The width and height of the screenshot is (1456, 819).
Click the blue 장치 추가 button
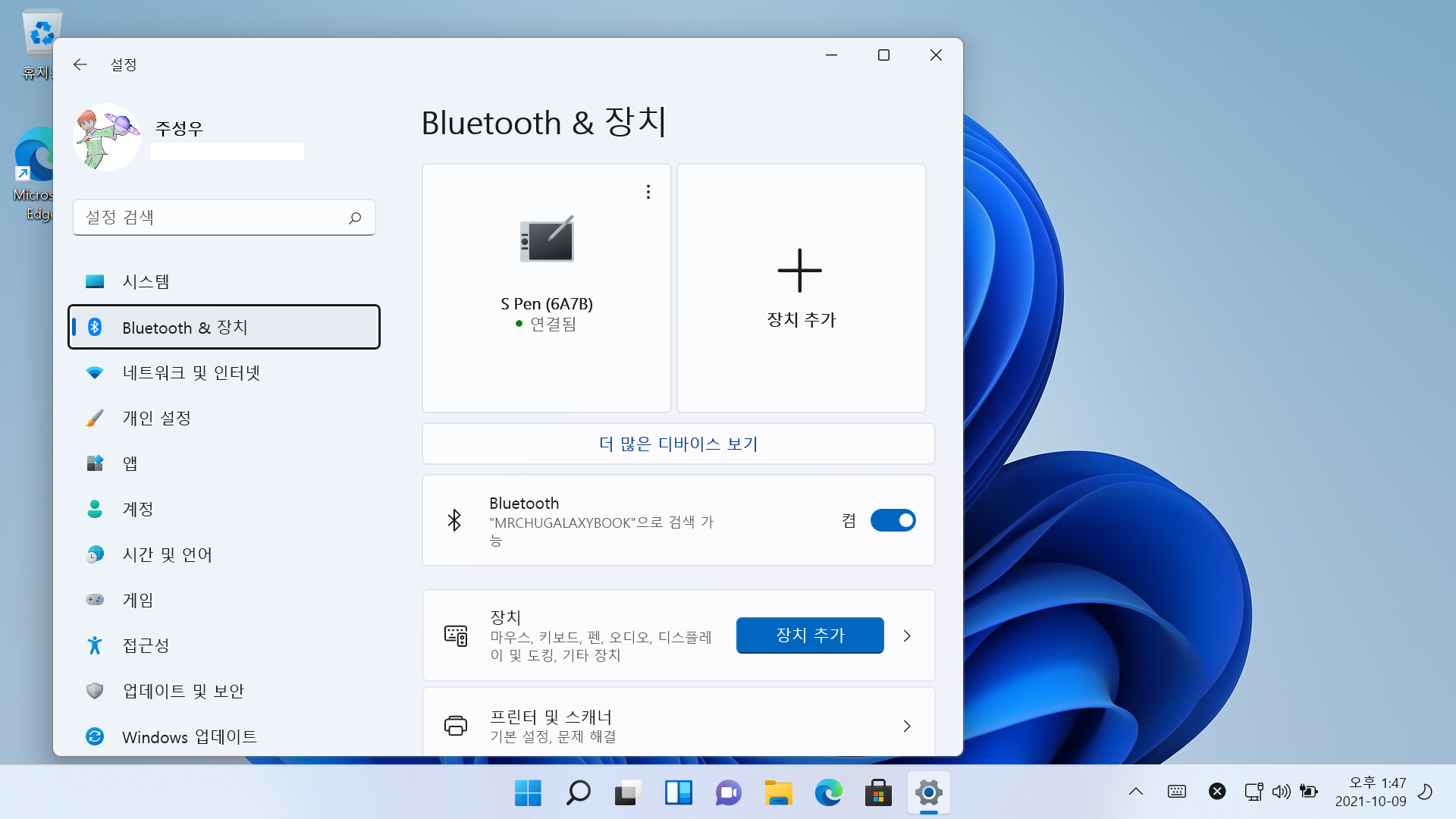point(809,635)
